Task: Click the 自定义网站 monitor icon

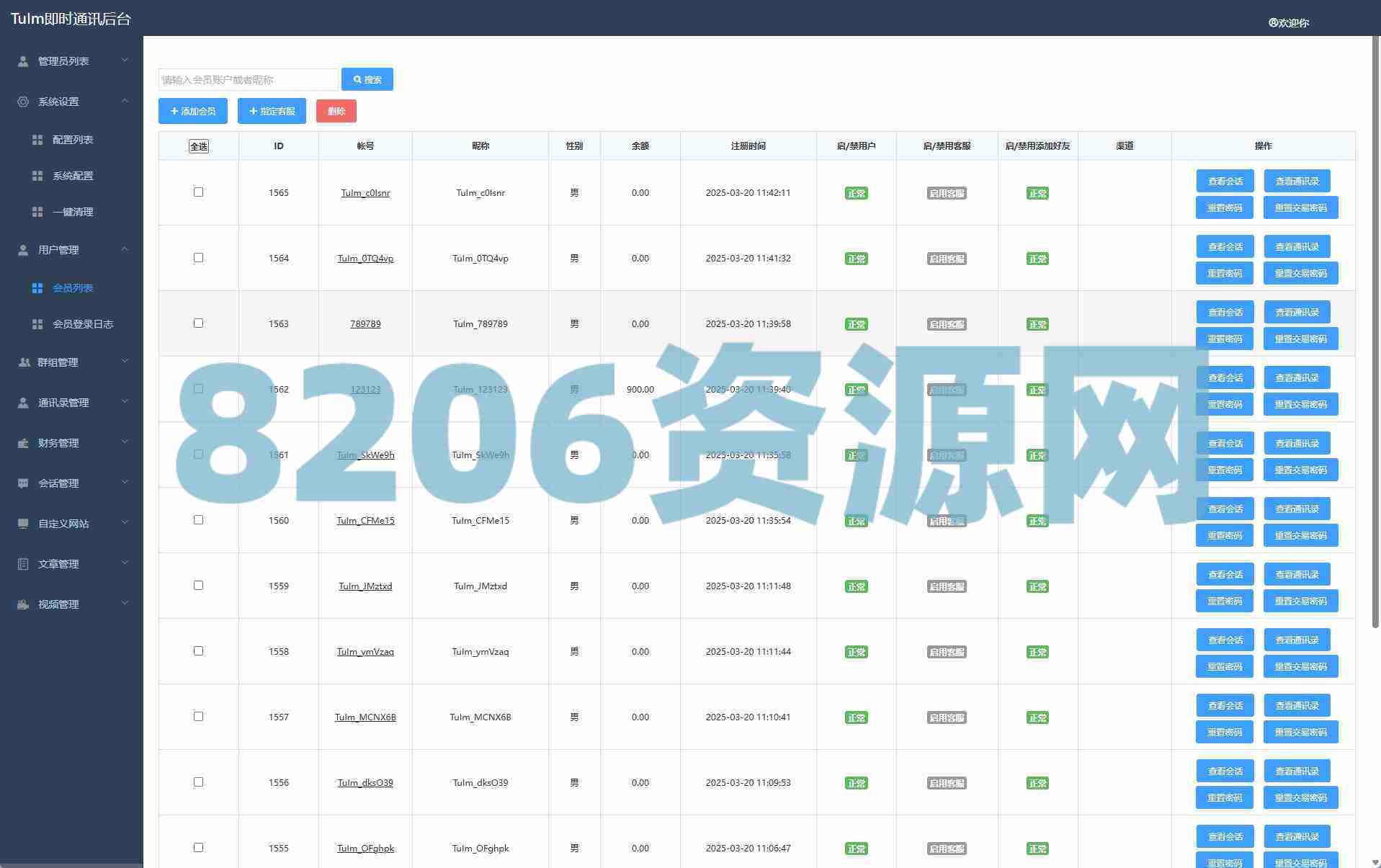Action: pyautogui.click(x=23, y=524)
